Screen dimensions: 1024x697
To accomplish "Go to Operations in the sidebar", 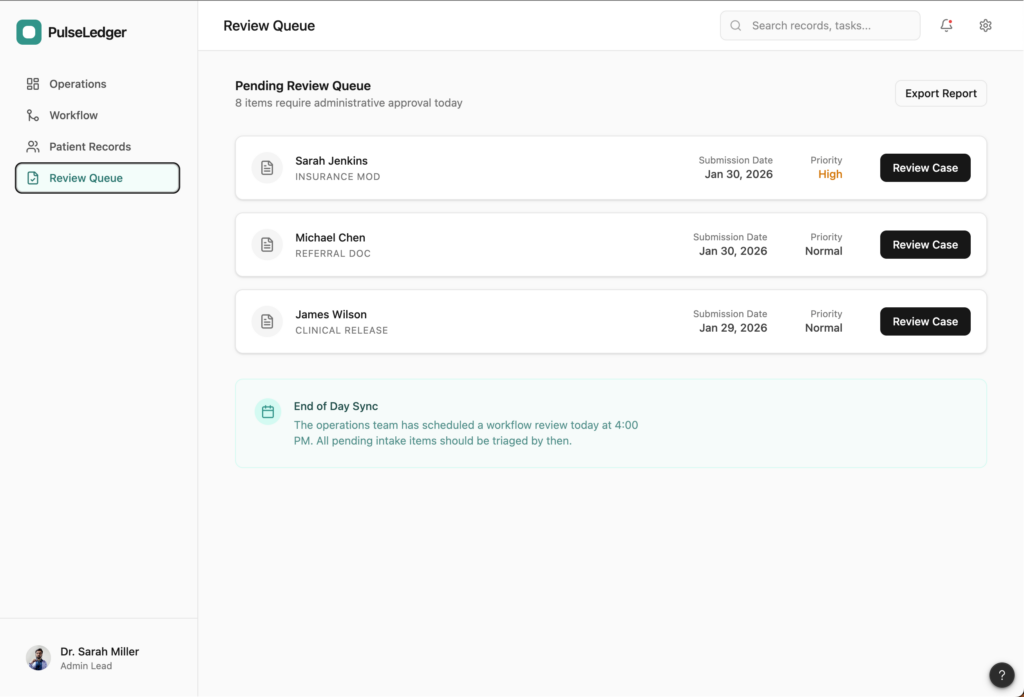I will click(x=97, y=84).
